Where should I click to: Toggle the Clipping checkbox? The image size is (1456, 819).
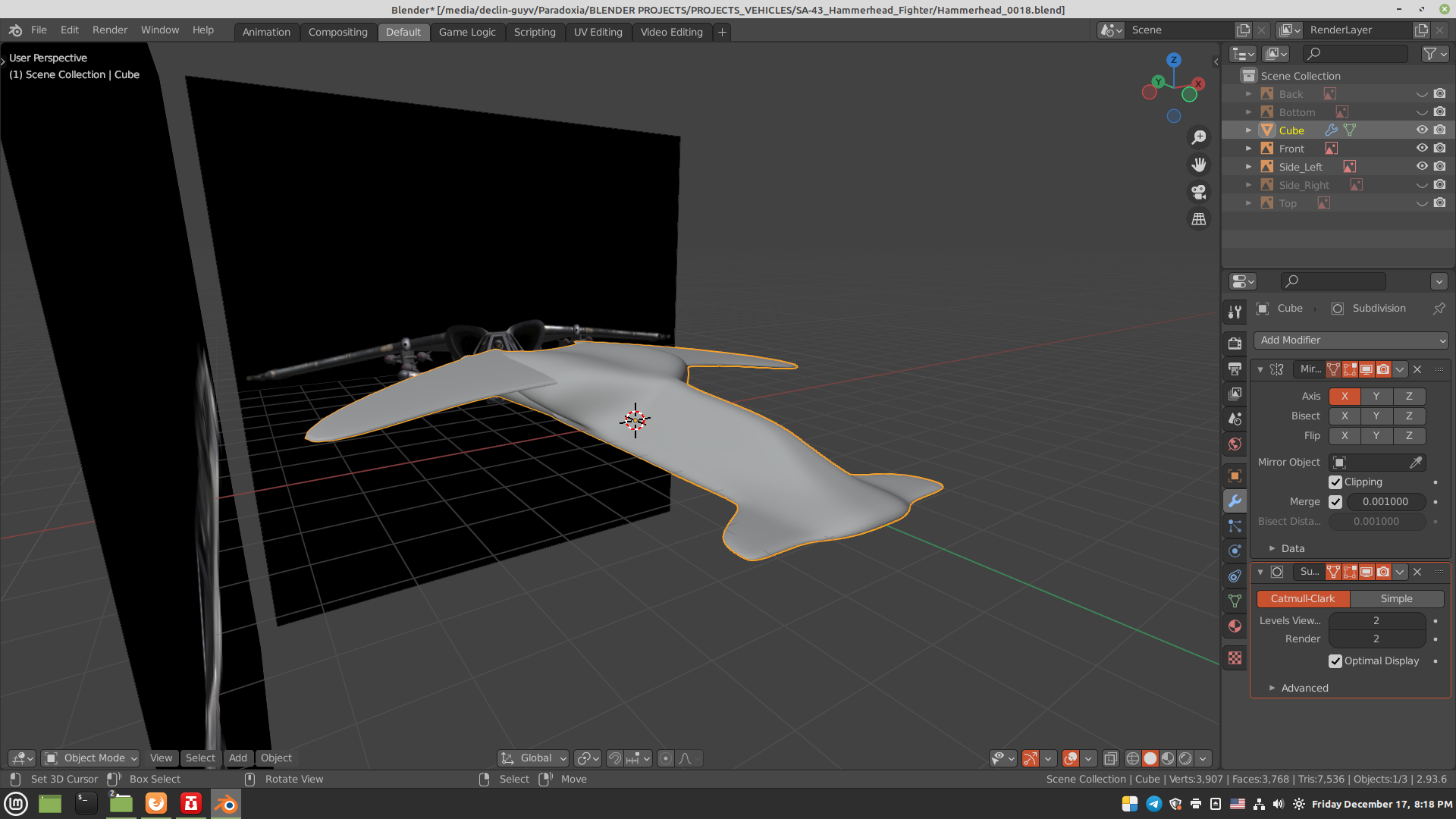tap(1335, 482)
